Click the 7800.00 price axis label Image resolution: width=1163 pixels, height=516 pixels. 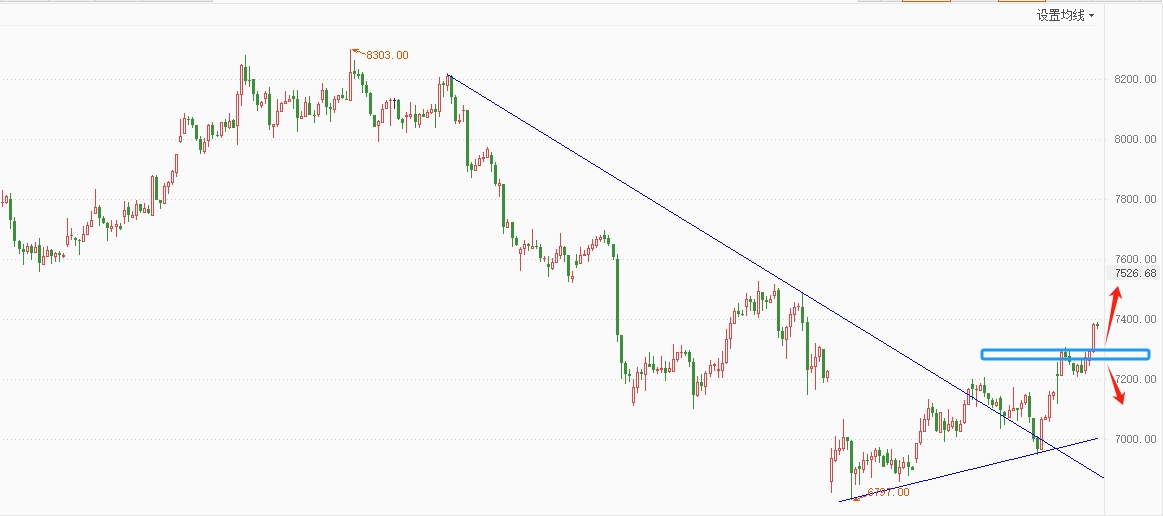(1136, 199)
